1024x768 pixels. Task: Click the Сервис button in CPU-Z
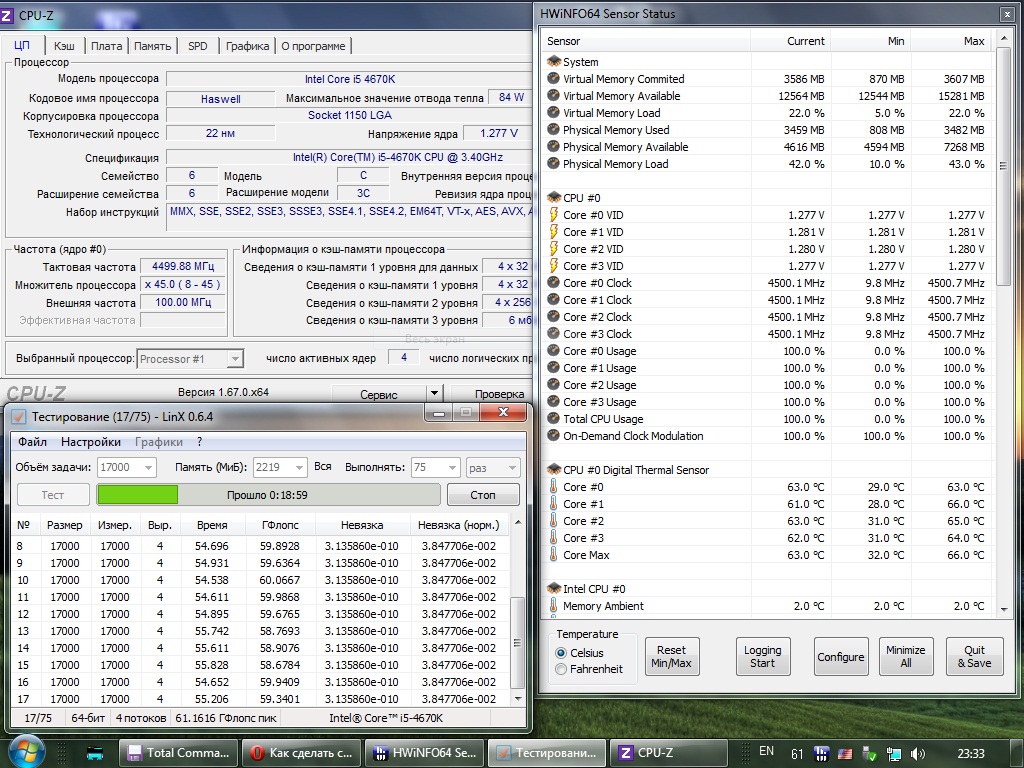tap(379, 394)
